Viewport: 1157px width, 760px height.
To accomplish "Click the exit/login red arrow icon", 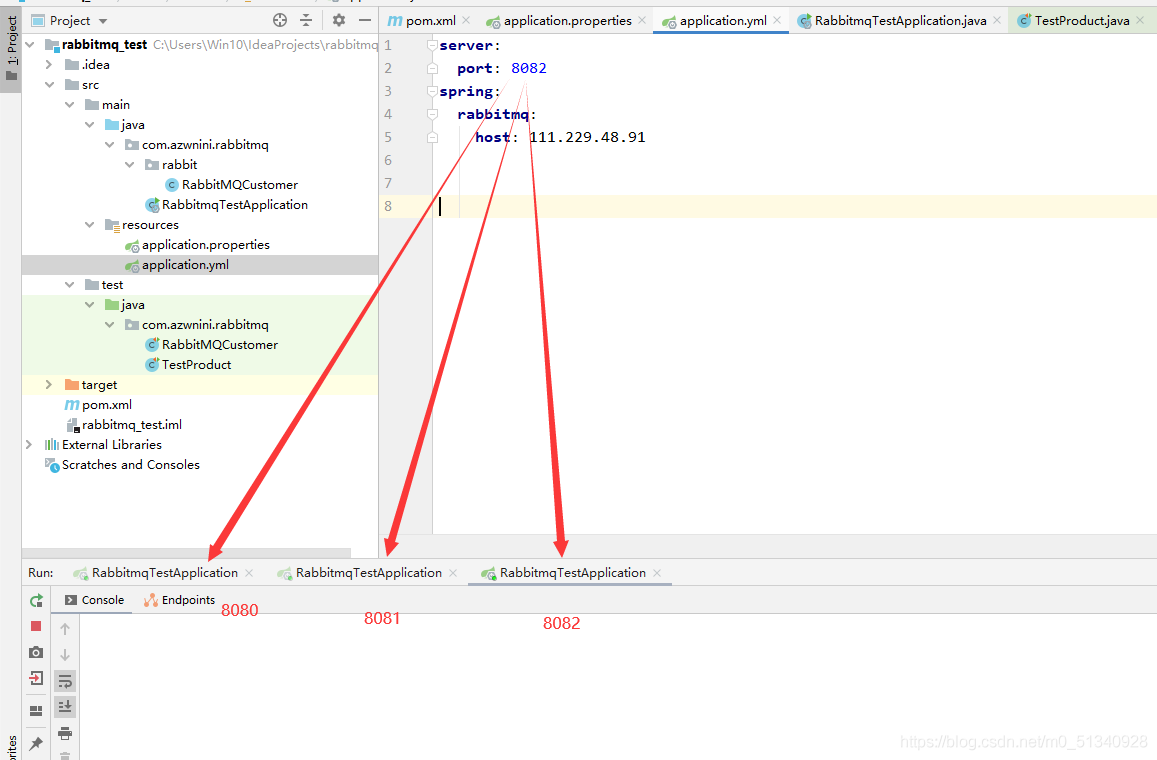I will [x=36, y=678].
